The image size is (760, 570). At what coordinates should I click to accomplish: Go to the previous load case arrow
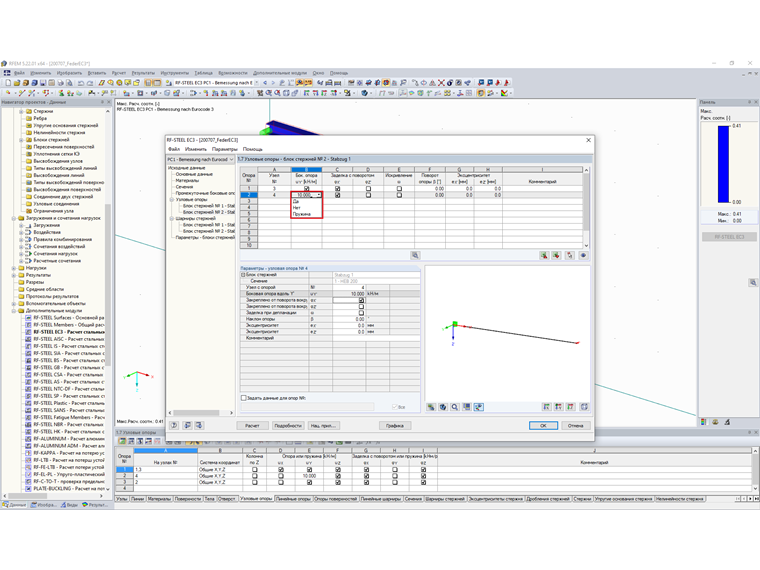265,83
